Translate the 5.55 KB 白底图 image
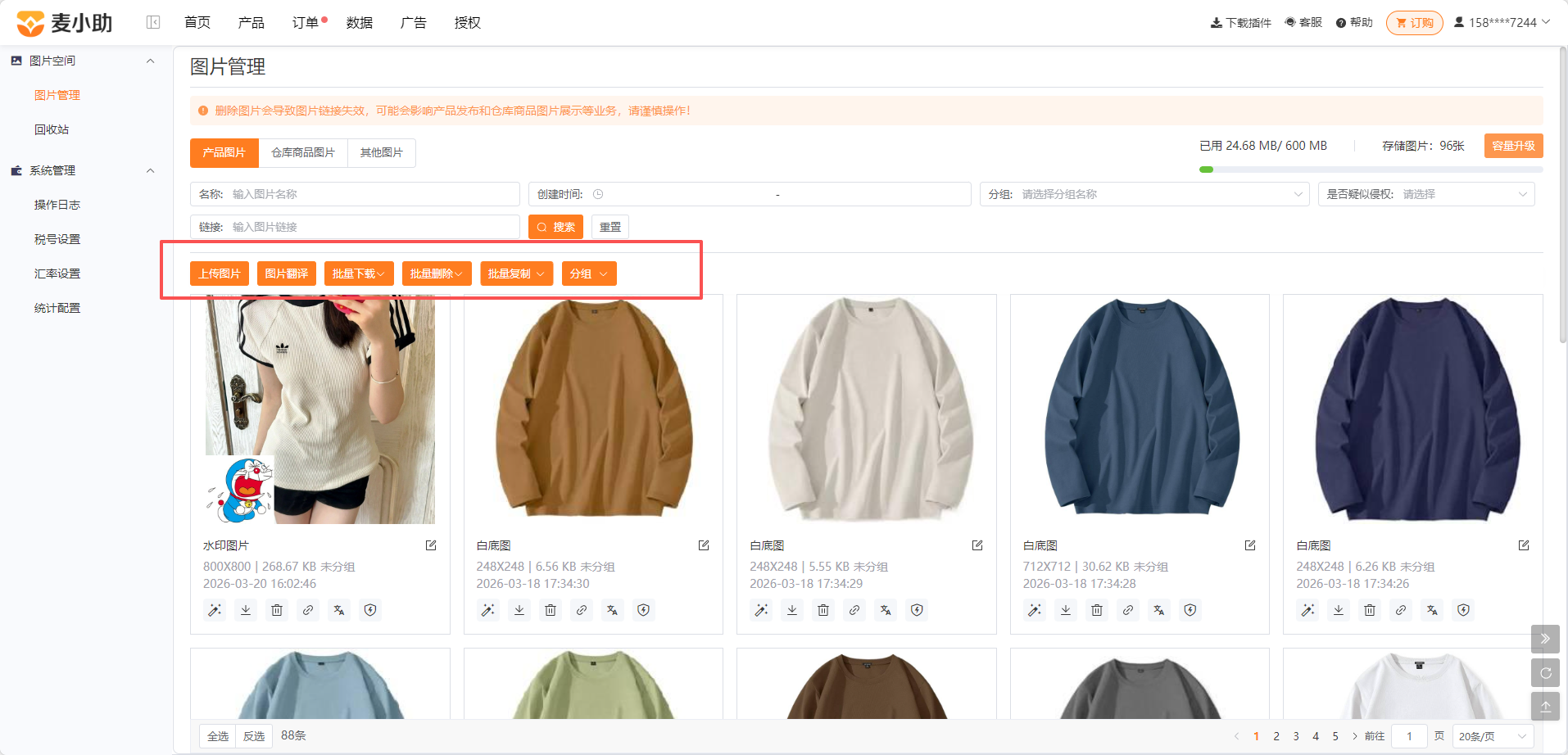Screen dimensions: 1568x755 [886, 610]
